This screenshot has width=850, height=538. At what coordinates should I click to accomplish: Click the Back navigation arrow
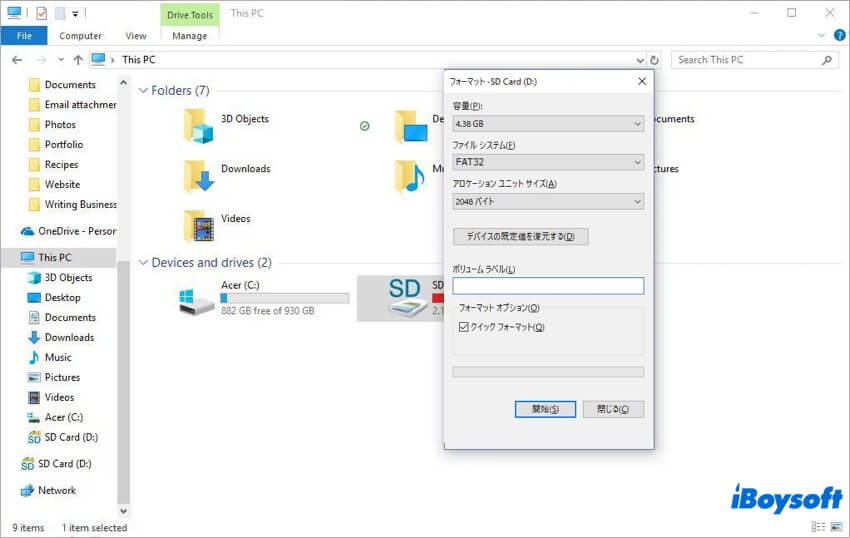click(17, 60)
